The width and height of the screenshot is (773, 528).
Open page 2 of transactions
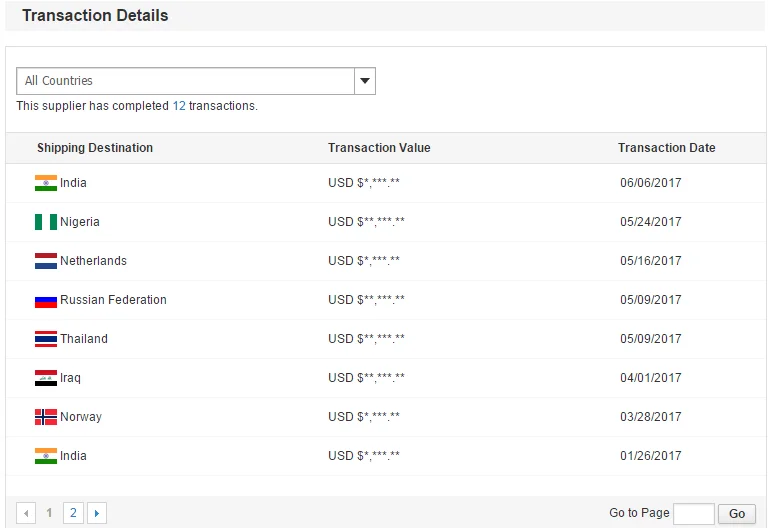(73, 513)
